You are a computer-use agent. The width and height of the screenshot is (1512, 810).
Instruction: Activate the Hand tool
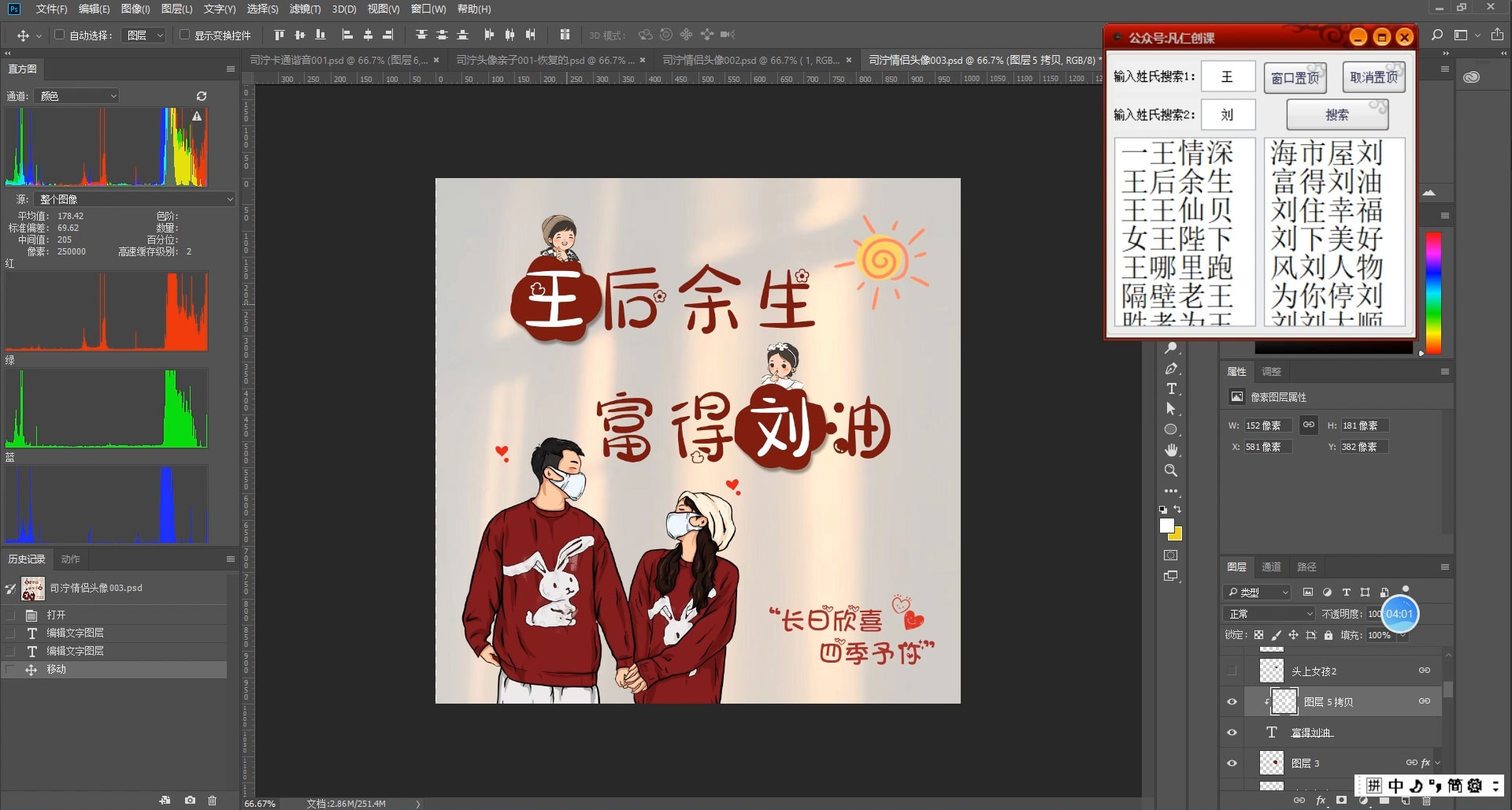1171,450
